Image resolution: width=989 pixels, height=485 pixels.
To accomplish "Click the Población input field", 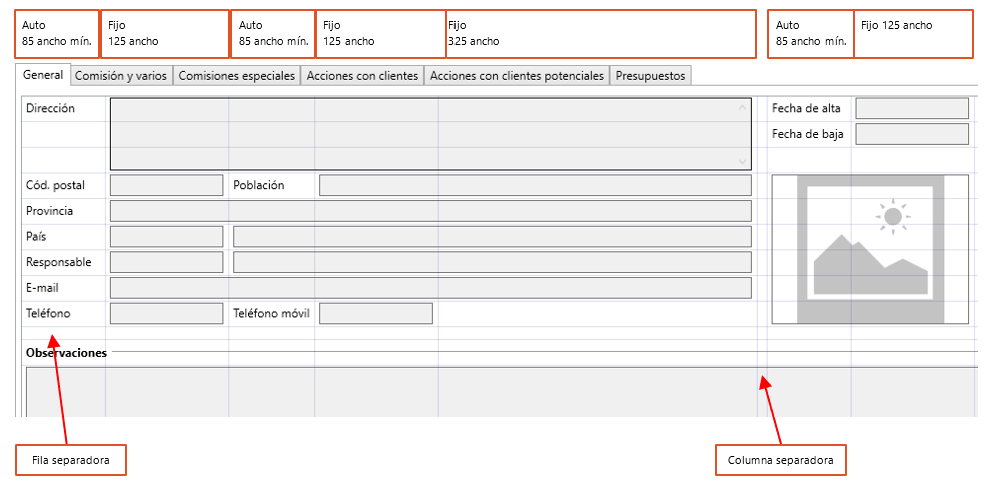I will click(x=534, y=185).
